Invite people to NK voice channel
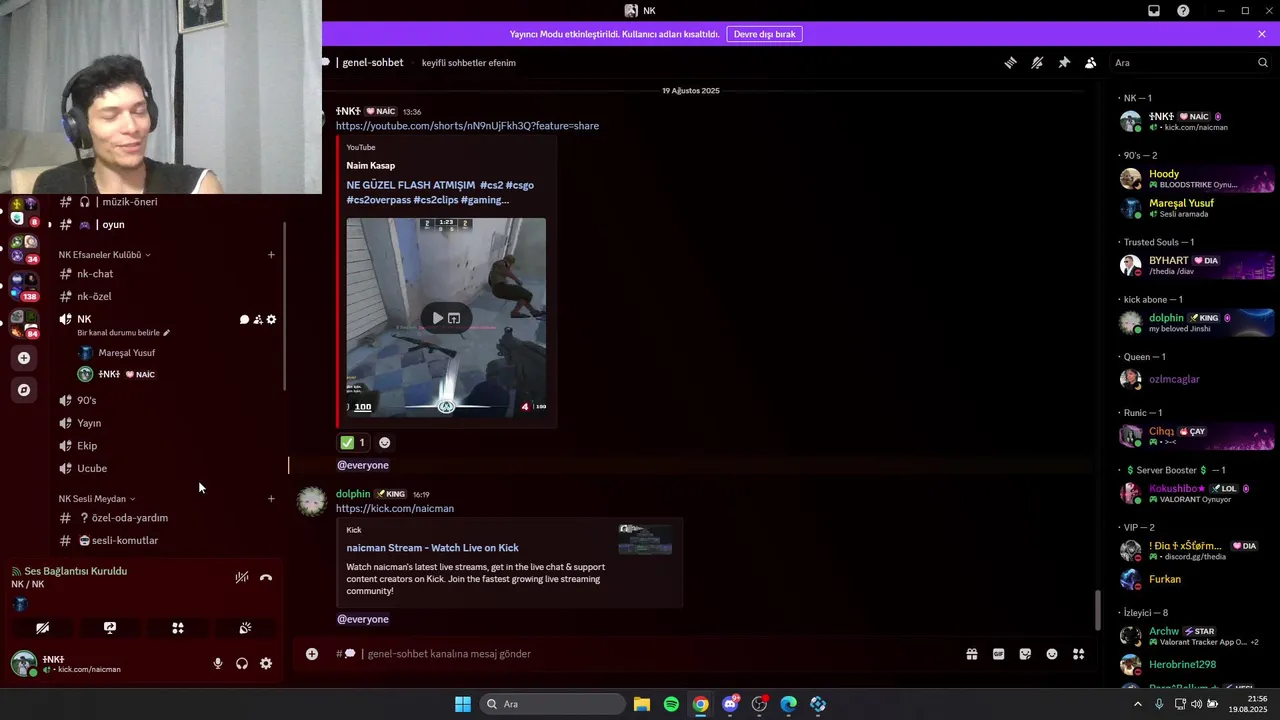Viewport: 1280px width, 720px height. point(258,320)
